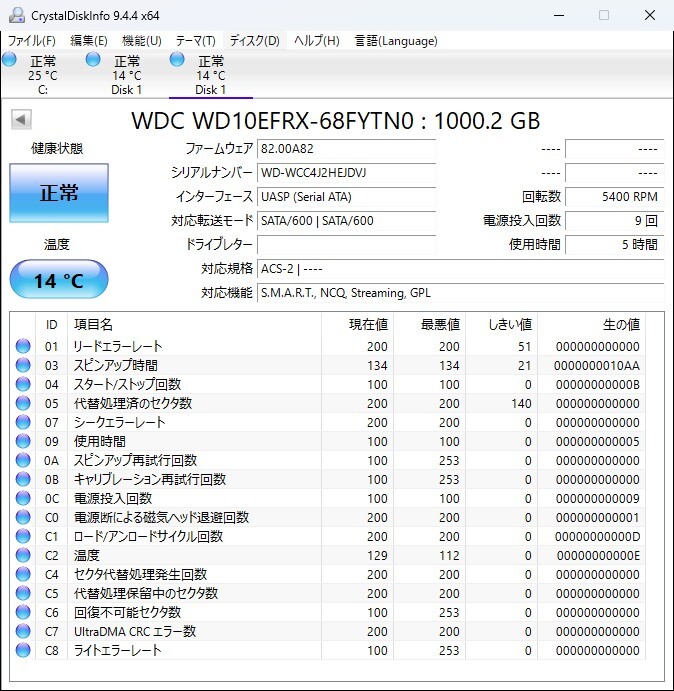Image resolution: width=674 pixels, height=691 pixels.
Task: Click status icon of row 09 使用時間
Action: (23, 441)
